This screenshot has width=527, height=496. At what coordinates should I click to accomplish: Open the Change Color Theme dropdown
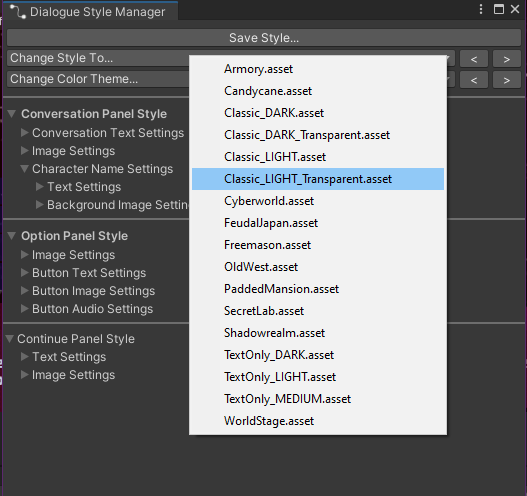pos(97,79)
